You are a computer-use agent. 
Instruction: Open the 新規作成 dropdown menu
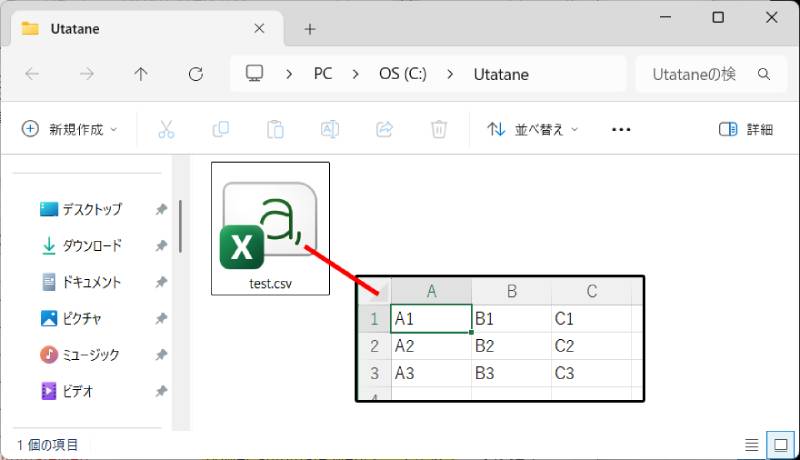click(x=70, y=129)
